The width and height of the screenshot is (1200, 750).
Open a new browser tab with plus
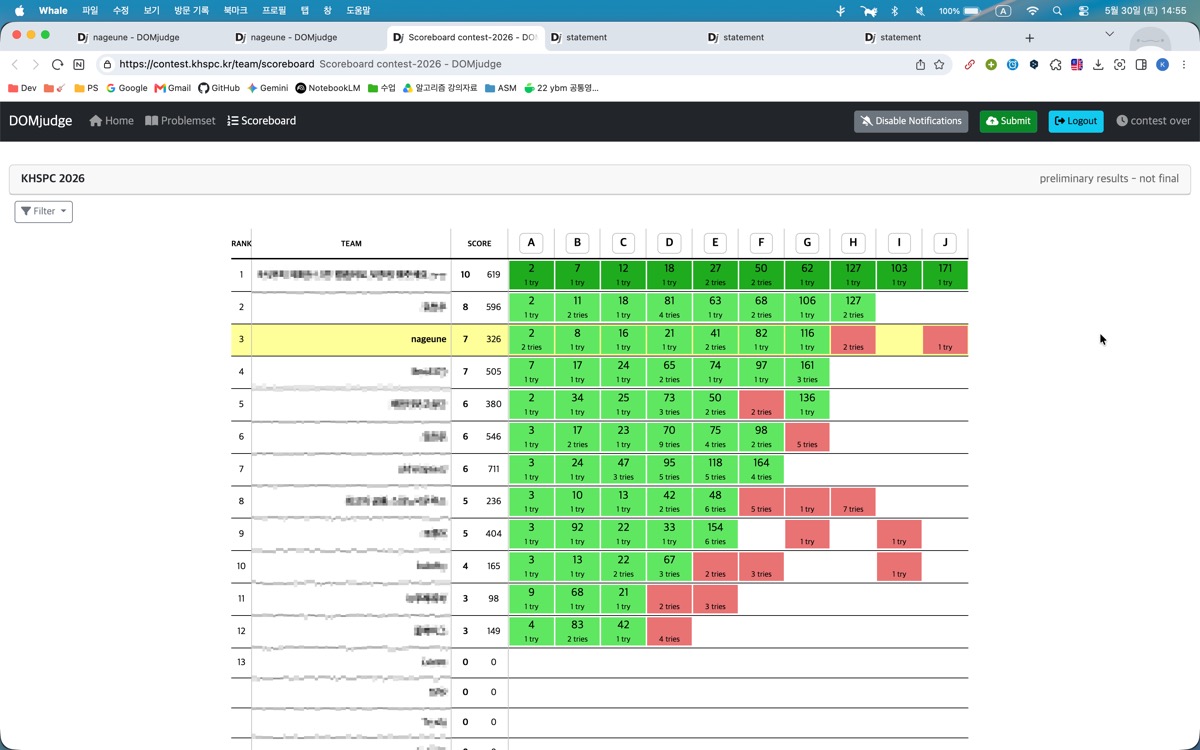[1030, 38]
